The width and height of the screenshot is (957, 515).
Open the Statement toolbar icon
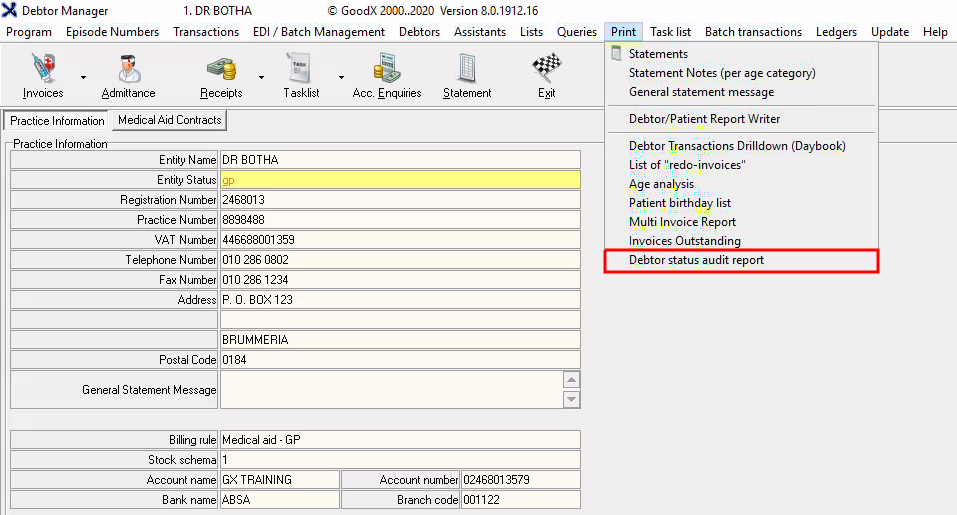tap(466, 70)
